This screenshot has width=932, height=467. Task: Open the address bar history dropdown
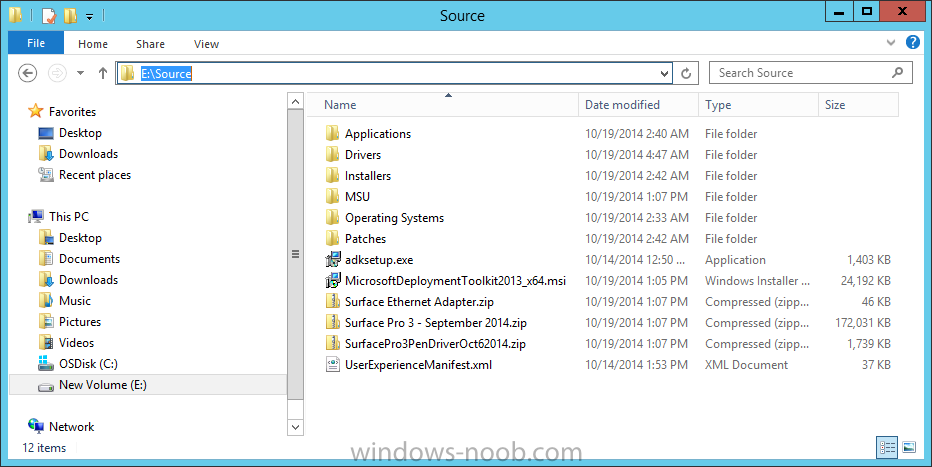point(664,74)
